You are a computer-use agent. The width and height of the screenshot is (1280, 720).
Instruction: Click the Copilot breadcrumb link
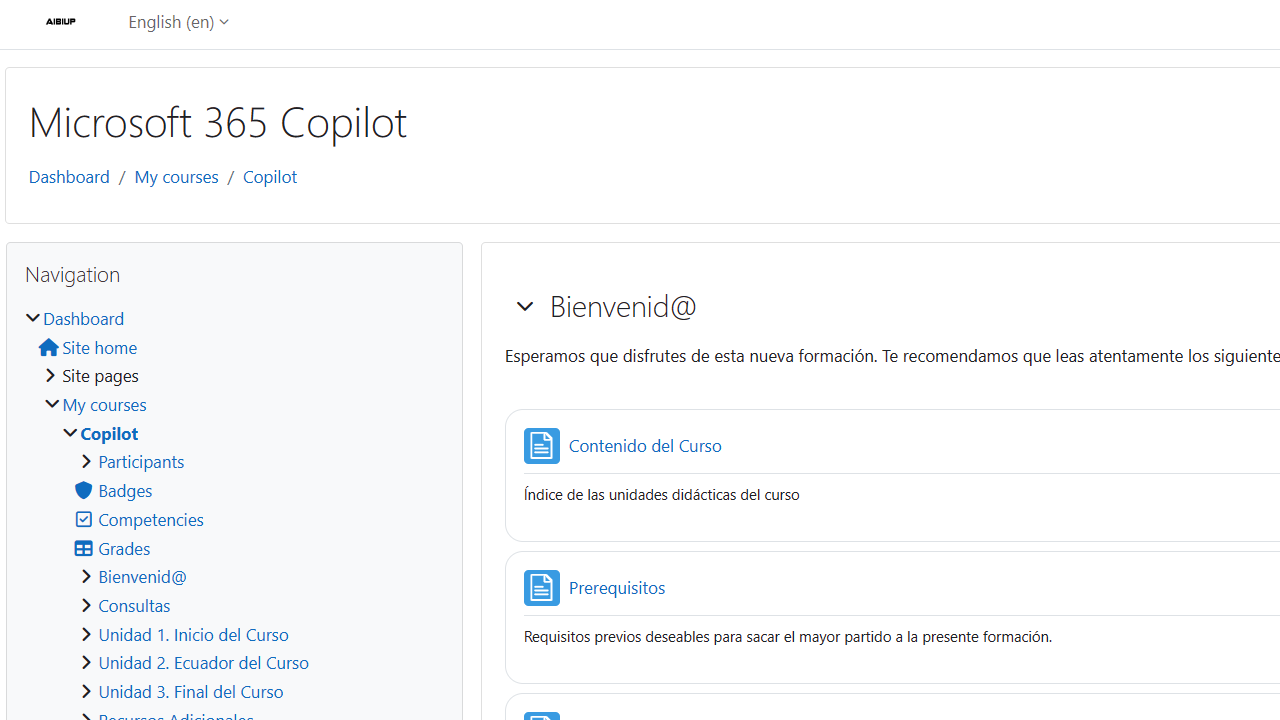tap(270, 176)
